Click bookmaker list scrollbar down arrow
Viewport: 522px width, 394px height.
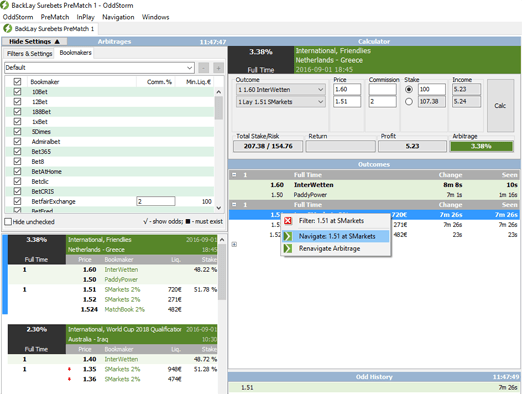[219, 208]
